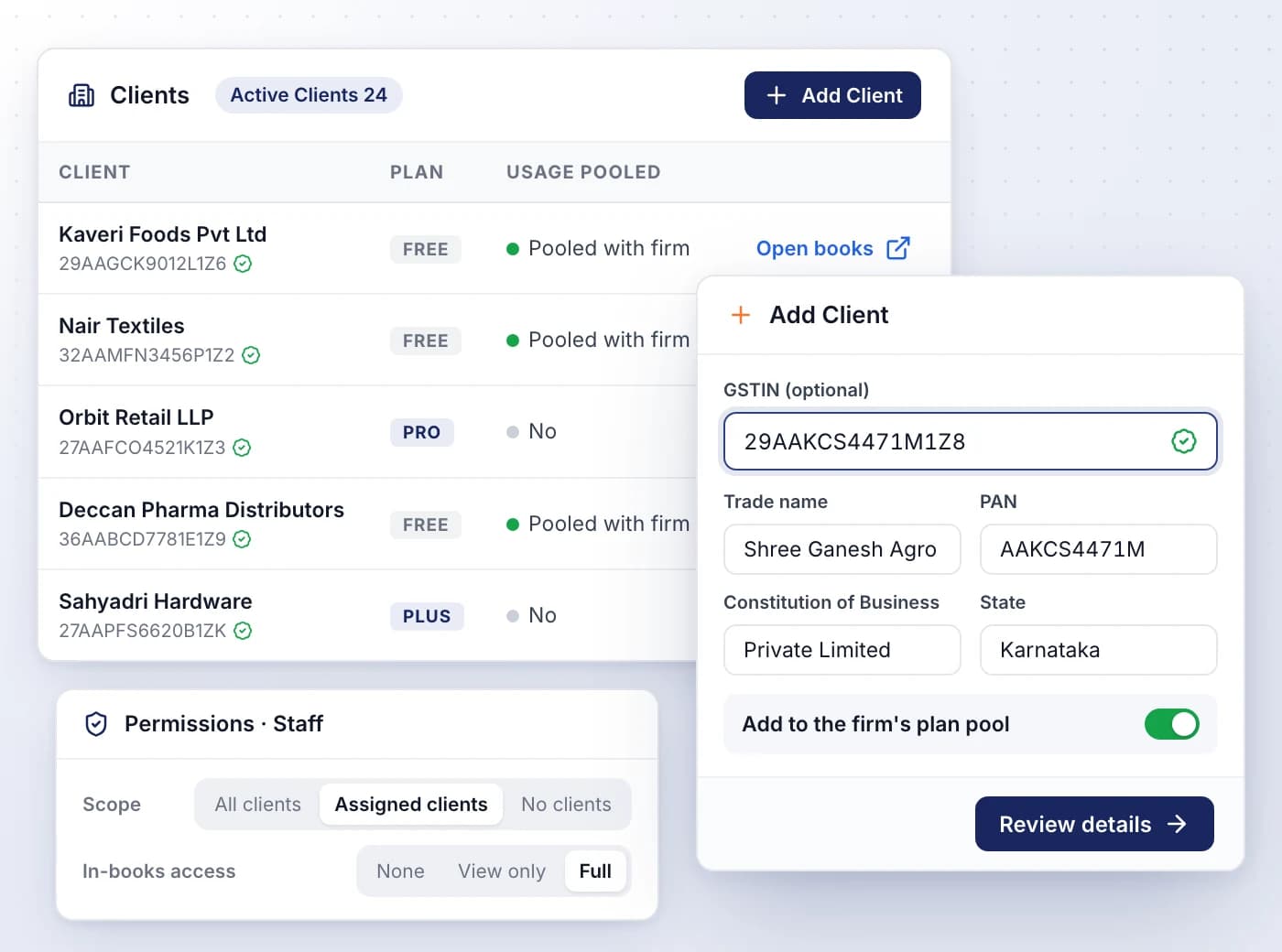This screenshot has height=952, width=1282.
Task: Open the Nair Textiles client row
Action: click(367, 340)
